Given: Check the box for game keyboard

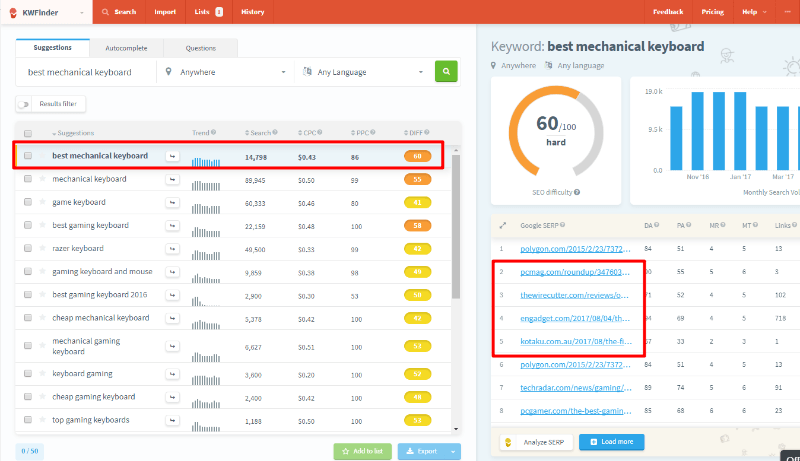Looking at the screenshot, I should [28, 202].
